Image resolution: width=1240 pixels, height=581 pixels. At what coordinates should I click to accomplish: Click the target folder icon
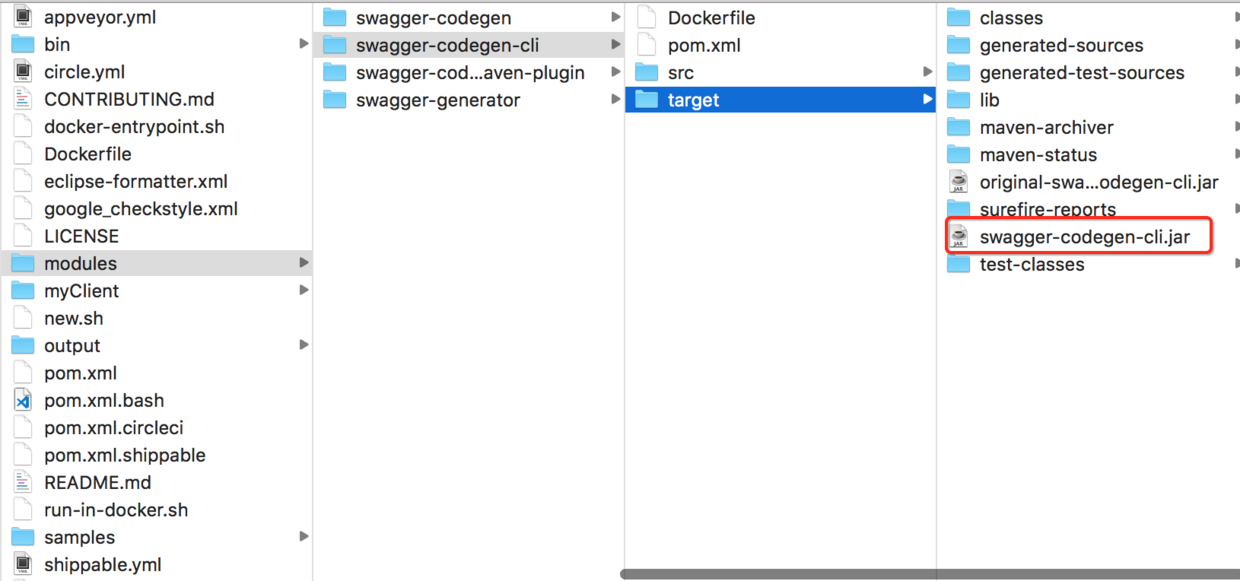tap(647, 100)
